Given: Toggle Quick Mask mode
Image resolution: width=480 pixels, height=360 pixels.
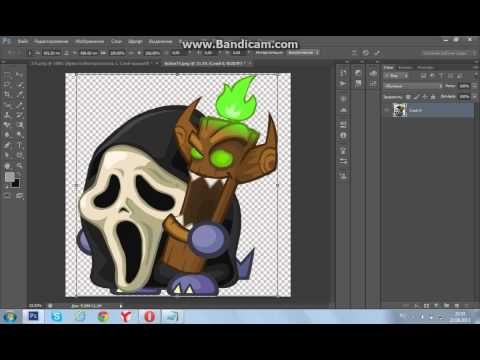Looking at the screenshot, I should coord(7,196).
